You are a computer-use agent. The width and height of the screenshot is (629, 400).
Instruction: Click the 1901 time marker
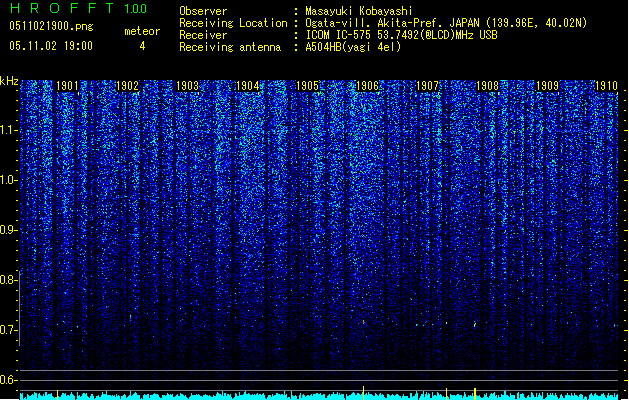click(x=67, y=86)
